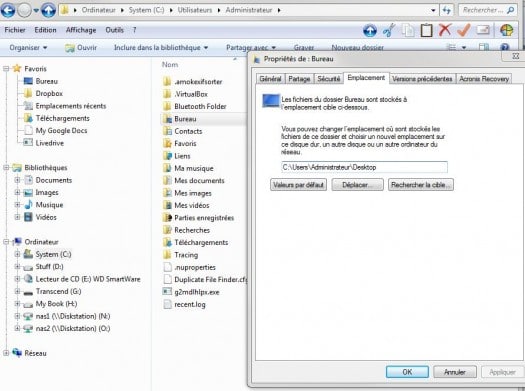The image size is (525, 391).
Task: Select Lecteur de CD (E:) WD SmartWare
Action: tap(82, 279)
